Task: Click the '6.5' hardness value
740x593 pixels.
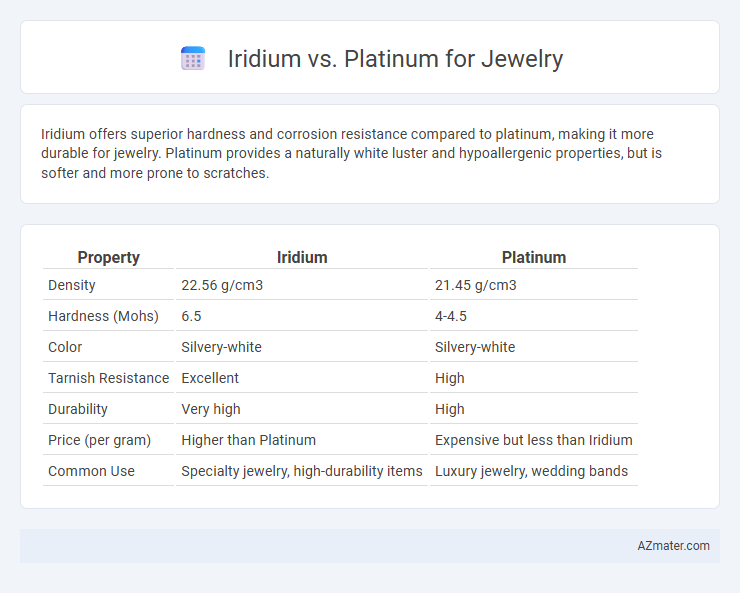Action: pos(191,316)
